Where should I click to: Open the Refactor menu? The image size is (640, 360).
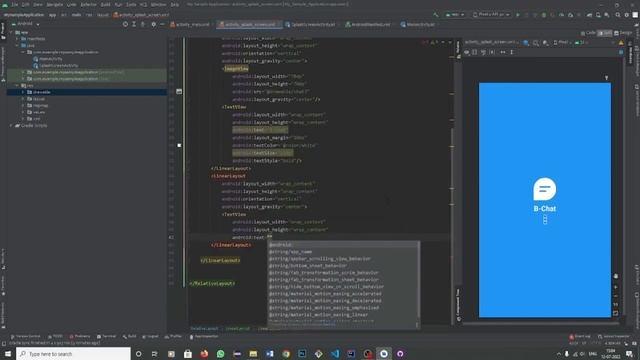coord(88,4)
